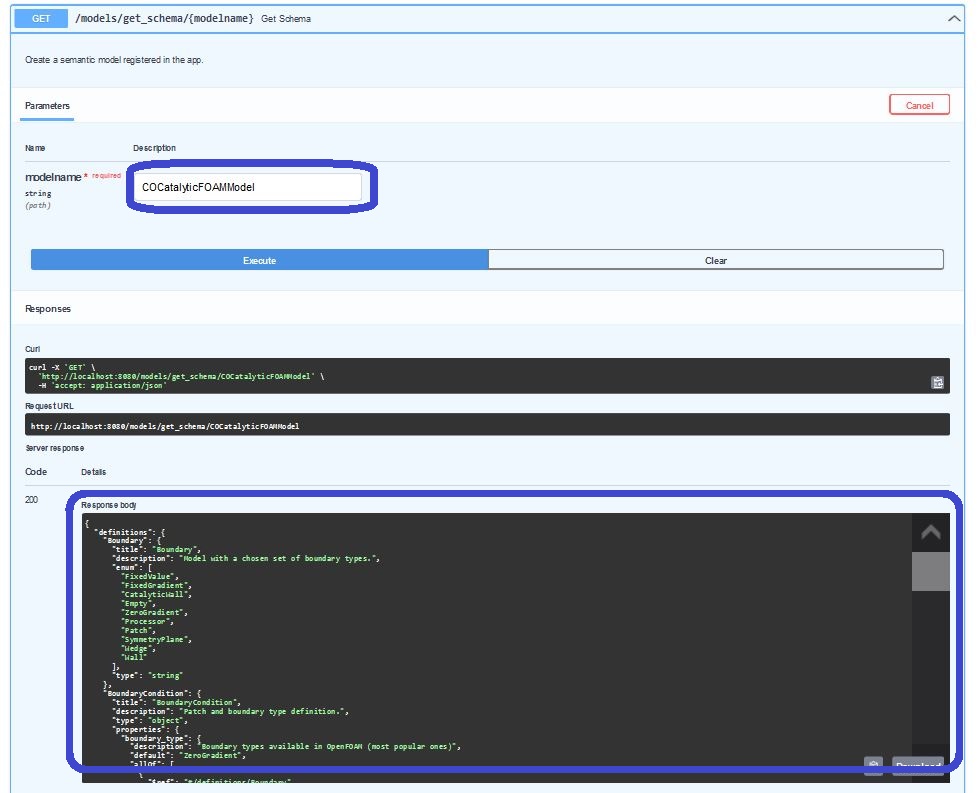The height and width of the screenshot is (793, 980).
Task: Collapse the Get Schema endpoint with the chevron
Action: click(x=954, y=19)
